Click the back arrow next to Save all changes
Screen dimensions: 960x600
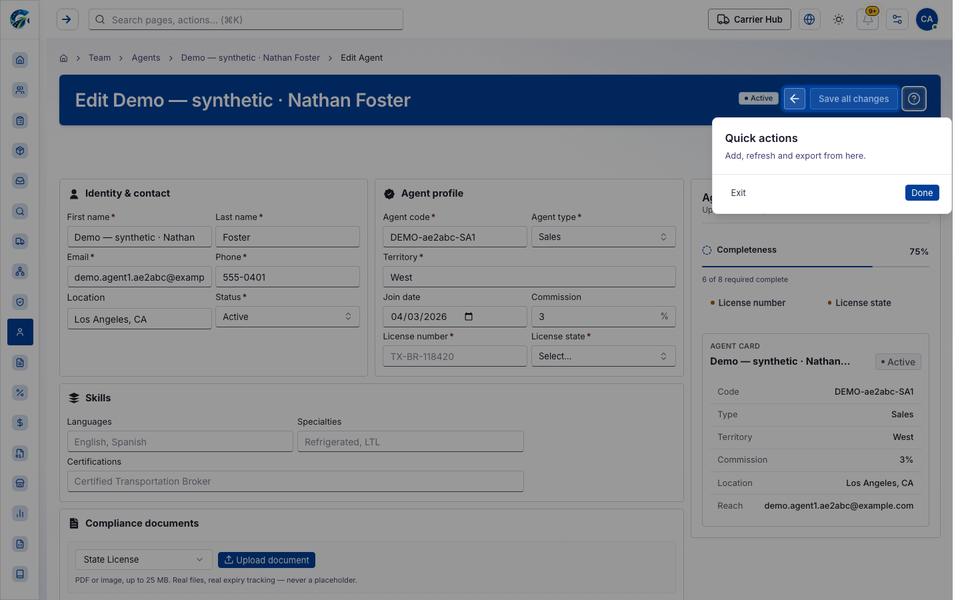pos(794,99)
